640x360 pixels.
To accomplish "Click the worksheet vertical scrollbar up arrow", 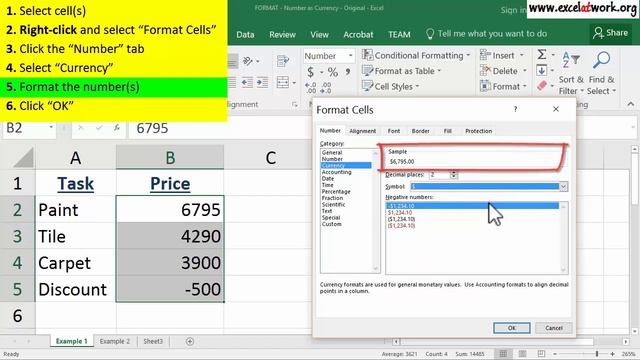I will point(635,149).
